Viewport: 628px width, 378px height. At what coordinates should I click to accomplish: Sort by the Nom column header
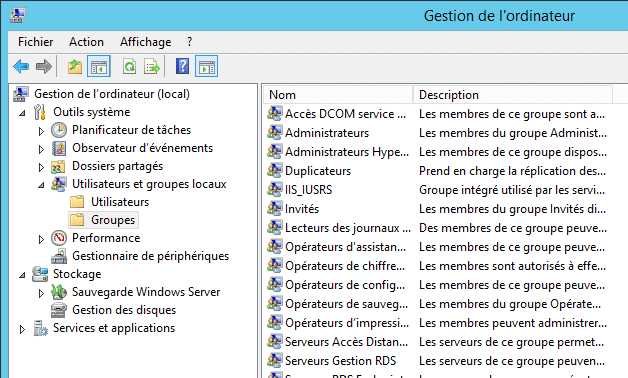point(338,95)
